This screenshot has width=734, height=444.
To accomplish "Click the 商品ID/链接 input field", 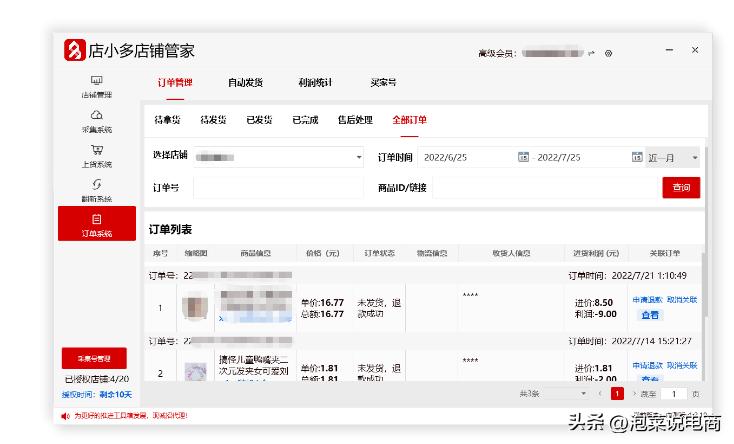I will click(545, 187).
